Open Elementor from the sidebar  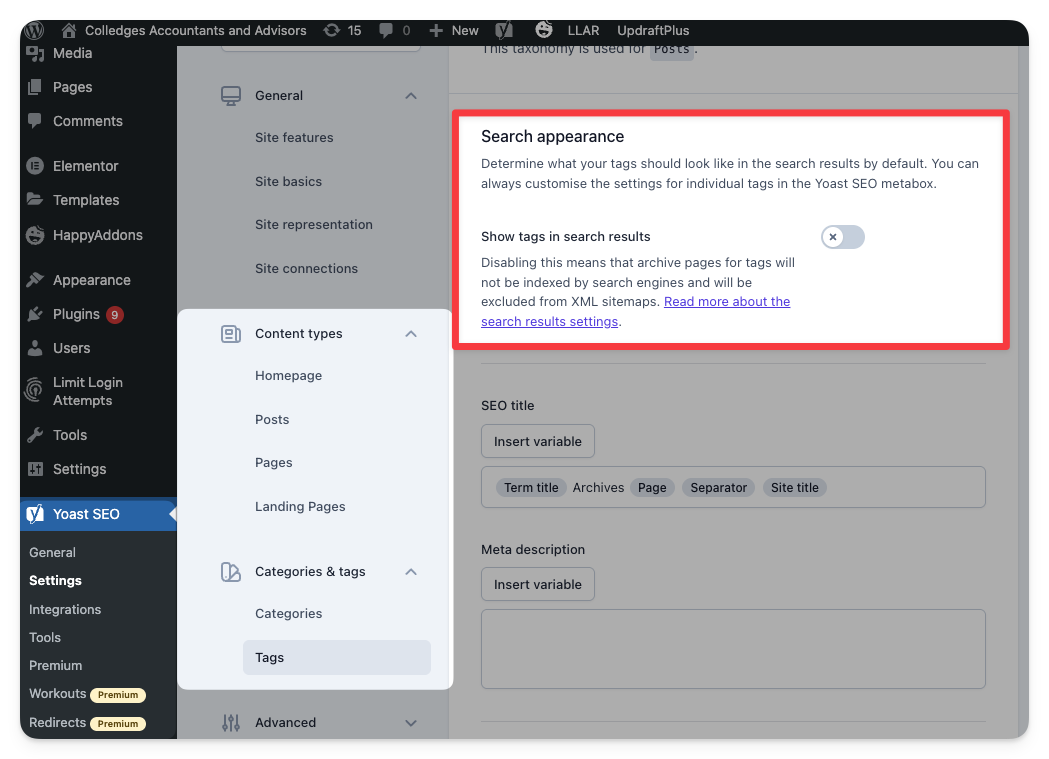pos(85,166)
